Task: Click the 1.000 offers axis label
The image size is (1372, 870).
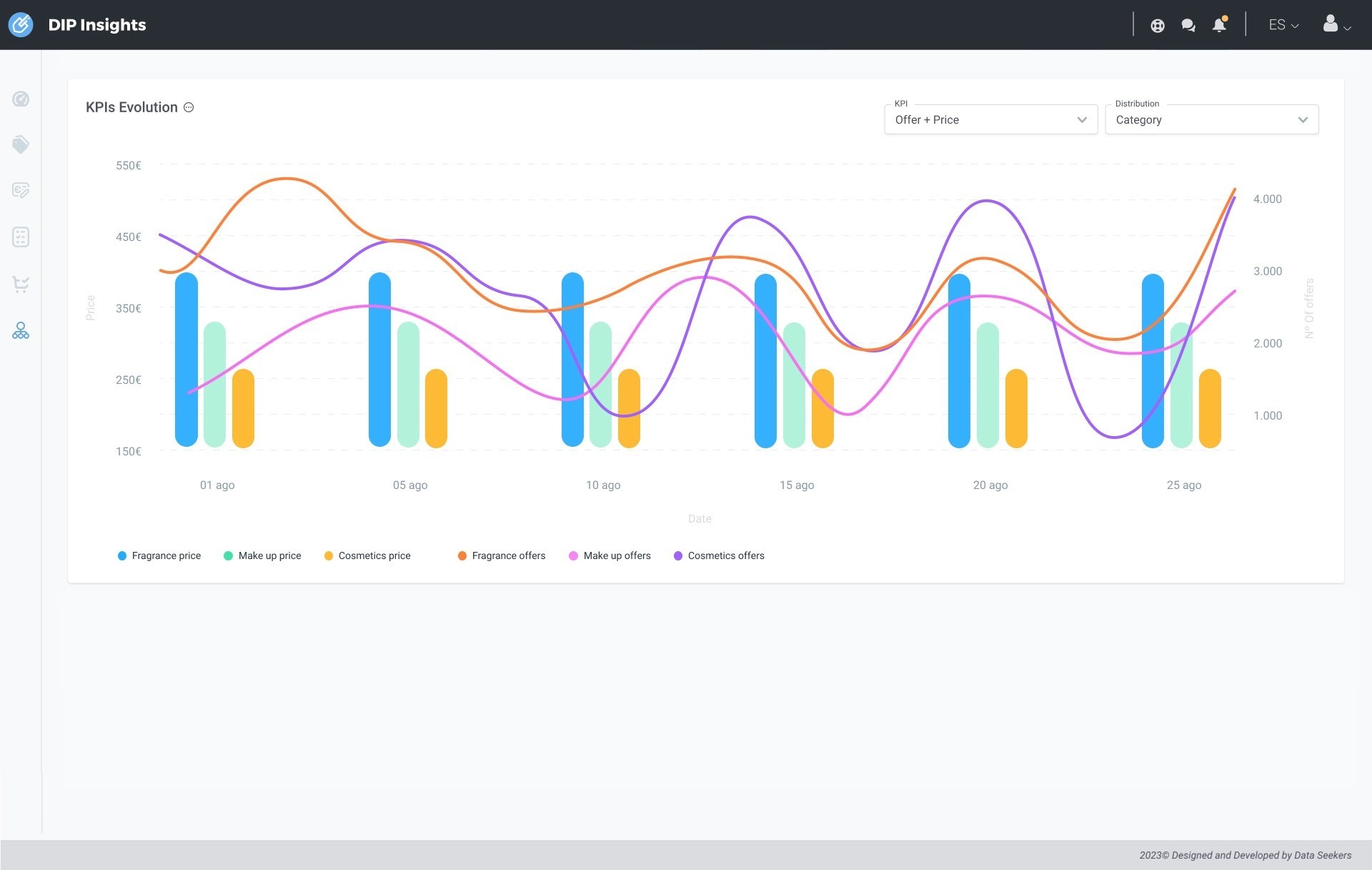Action: pos(1268,415)
